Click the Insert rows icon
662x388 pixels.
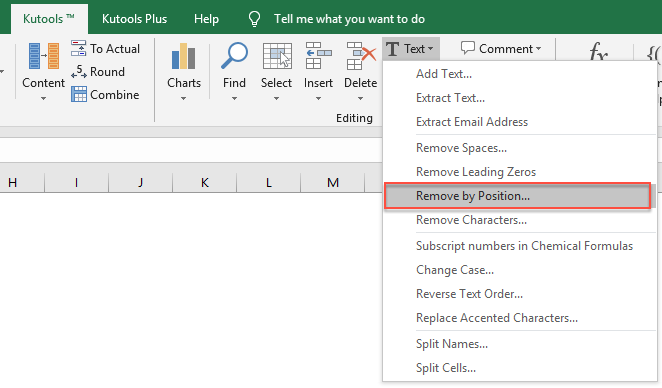(x=318, y=56)
